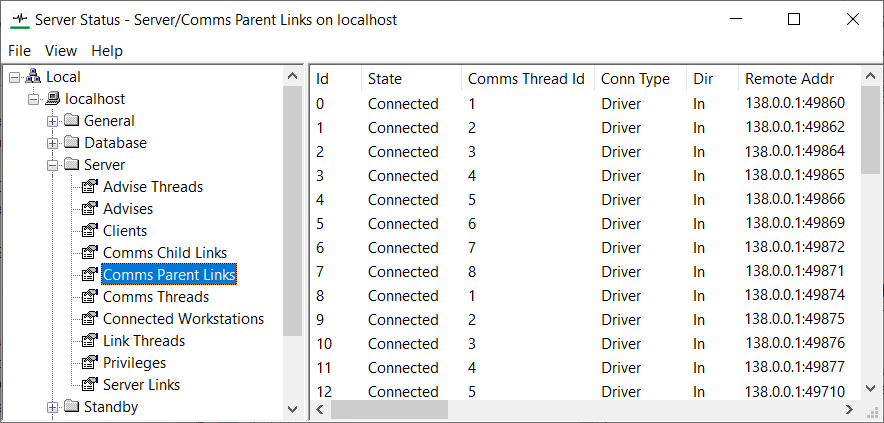Open the View menu
The height and width of the screenshot is (423, 884).
point(61,51)
